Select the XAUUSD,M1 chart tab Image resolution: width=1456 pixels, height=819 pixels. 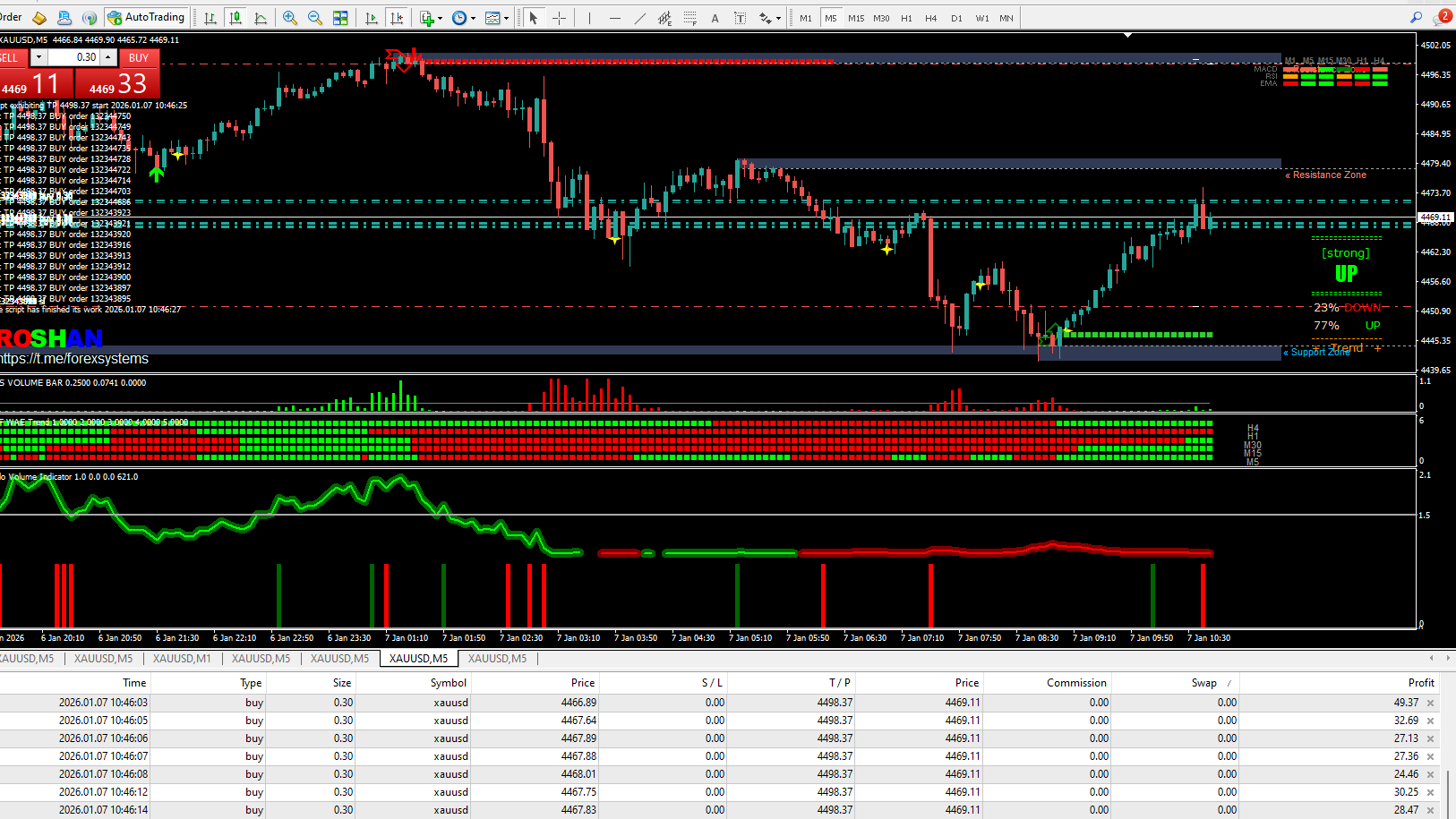pyautogui.click(x=182, y=659)
